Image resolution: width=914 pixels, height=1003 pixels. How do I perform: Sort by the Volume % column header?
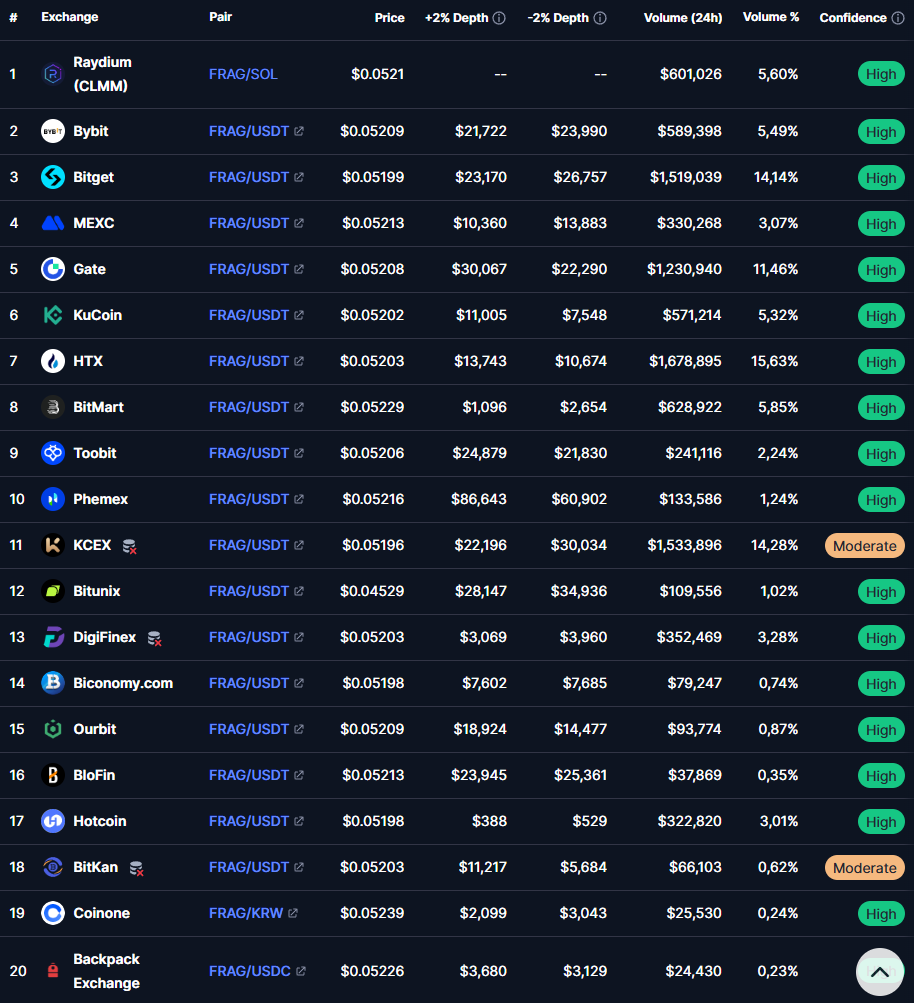(x=771, y=17)
